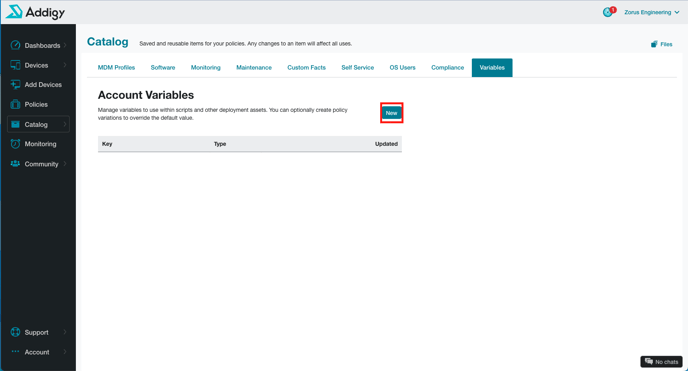This screenshot has width=688, height=371.
Task: Expand the Catalog sidebar chevron
Action: point(65,125)
